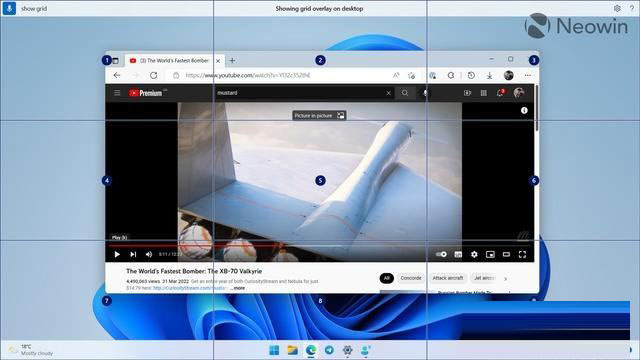Open Edge Settings and more menu

(528, 76)
